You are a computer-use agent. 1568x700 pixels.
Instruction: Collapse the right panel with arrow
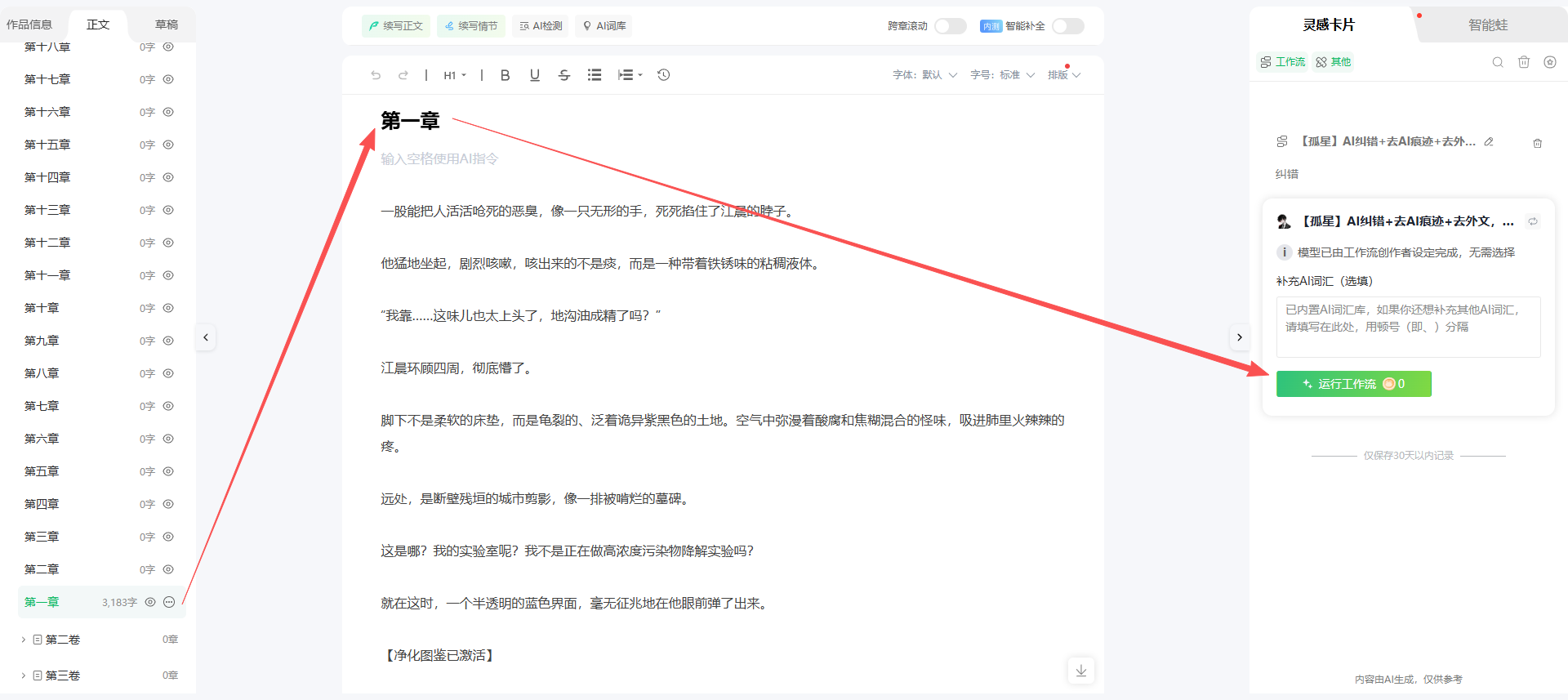coord(1240,337)
